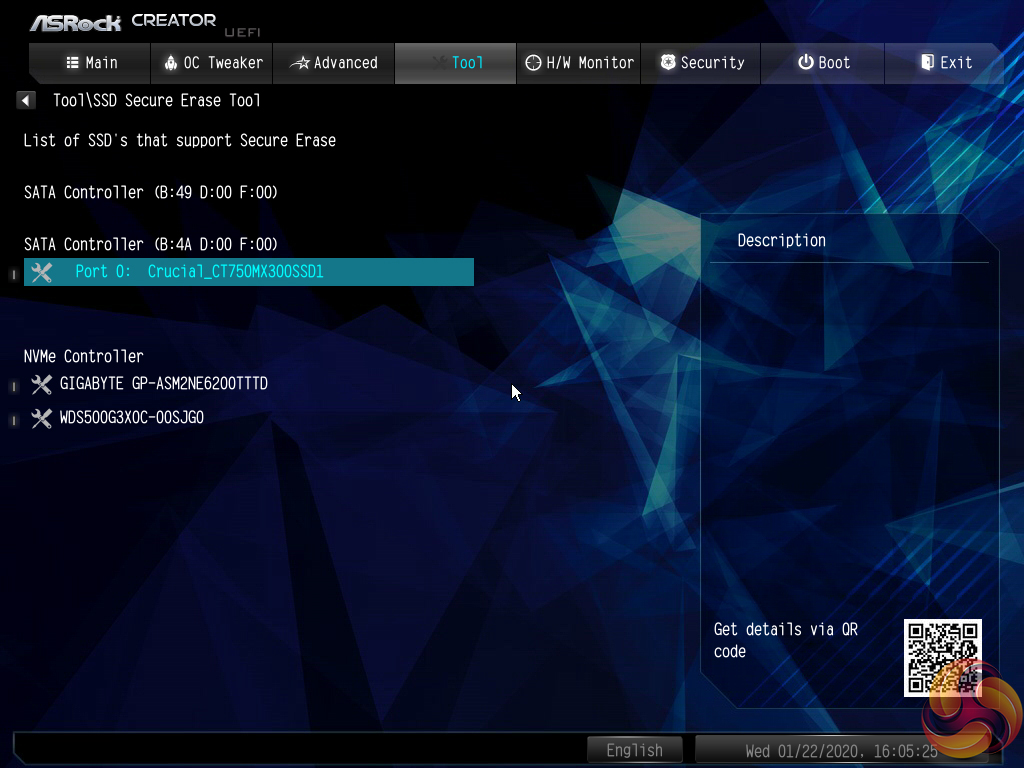Viewport: 1024px width, 768px height.
Task: Click wrench icon beside GIGABYTE NVMe drive
Action: click(41, 384)
